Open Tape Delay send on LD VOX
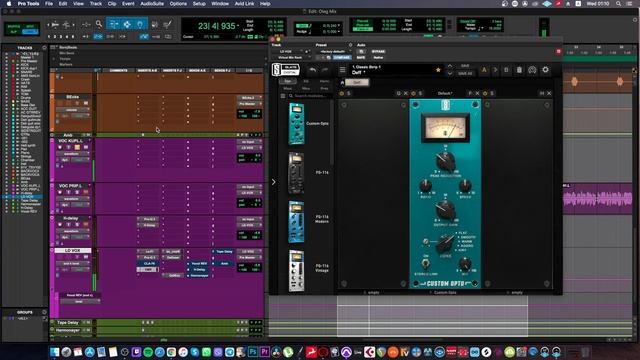The image size is (640, 360). 224,252
